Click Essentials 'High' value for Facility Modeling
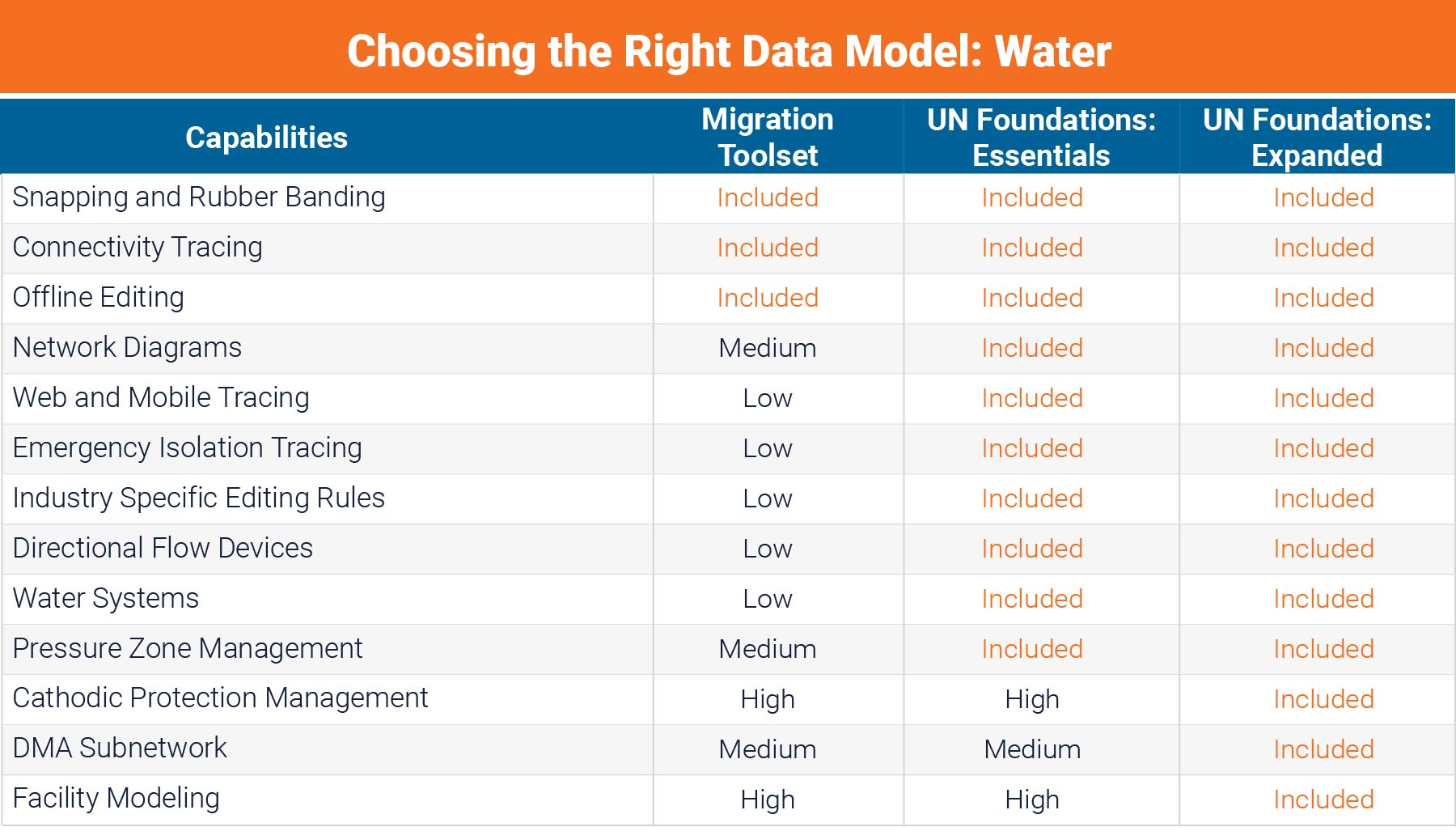Image resolution: width=1456 pixels, height=827 pixels. pos(1032,799)
